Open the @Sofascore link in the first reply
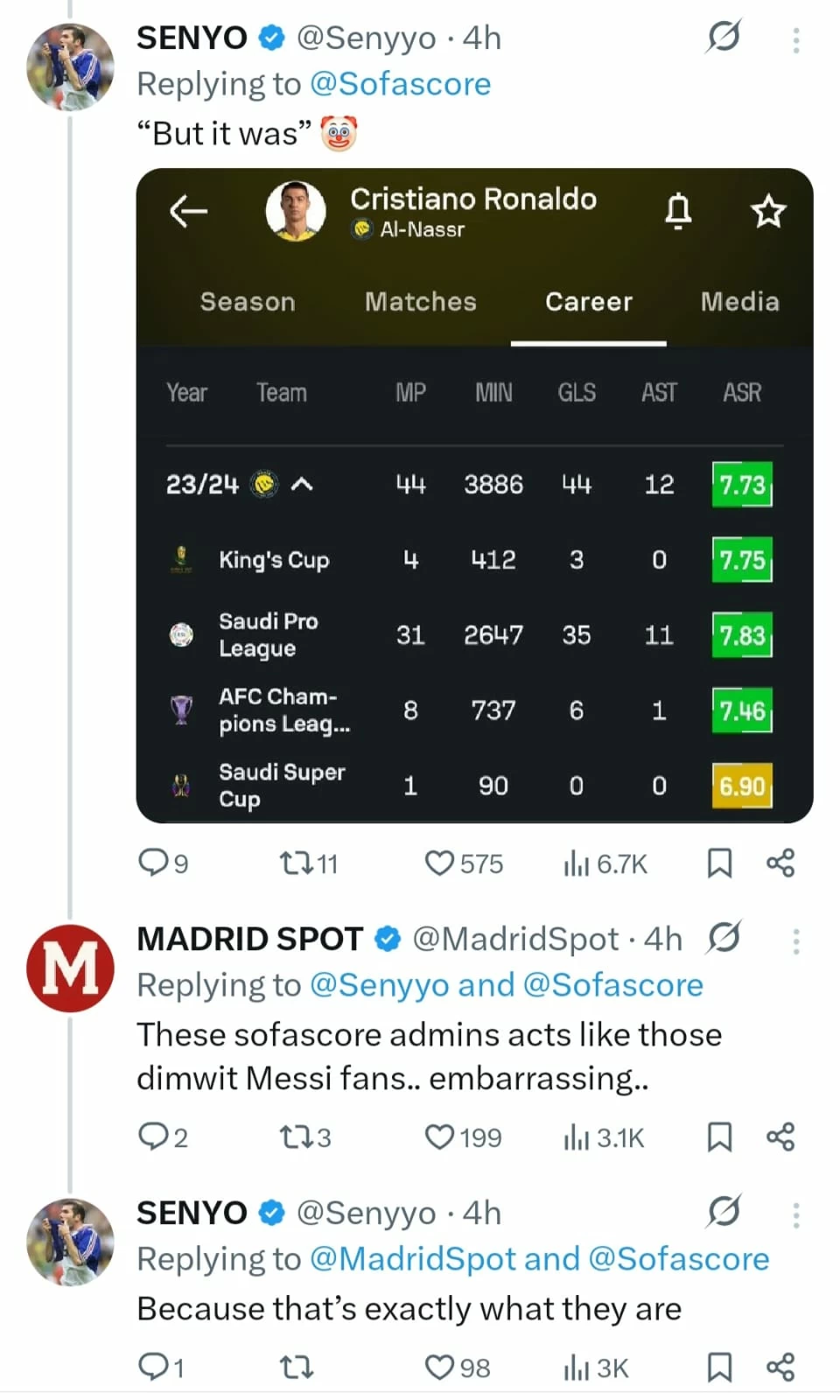Viewport: 840px width, 1400px height. click(x=400, y=84)
